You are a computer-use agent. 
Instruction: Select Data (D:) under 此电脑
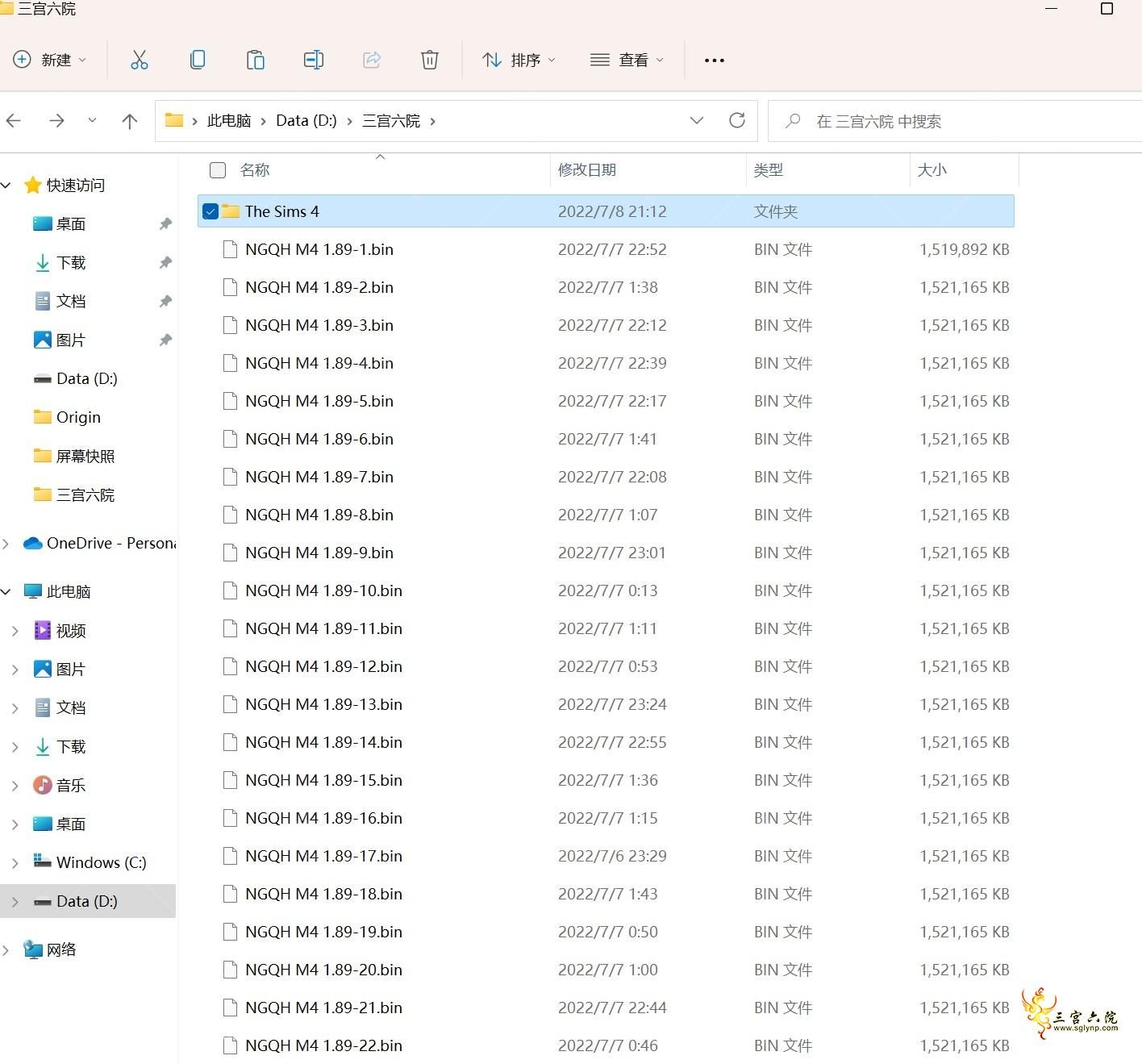coord(86,901)
